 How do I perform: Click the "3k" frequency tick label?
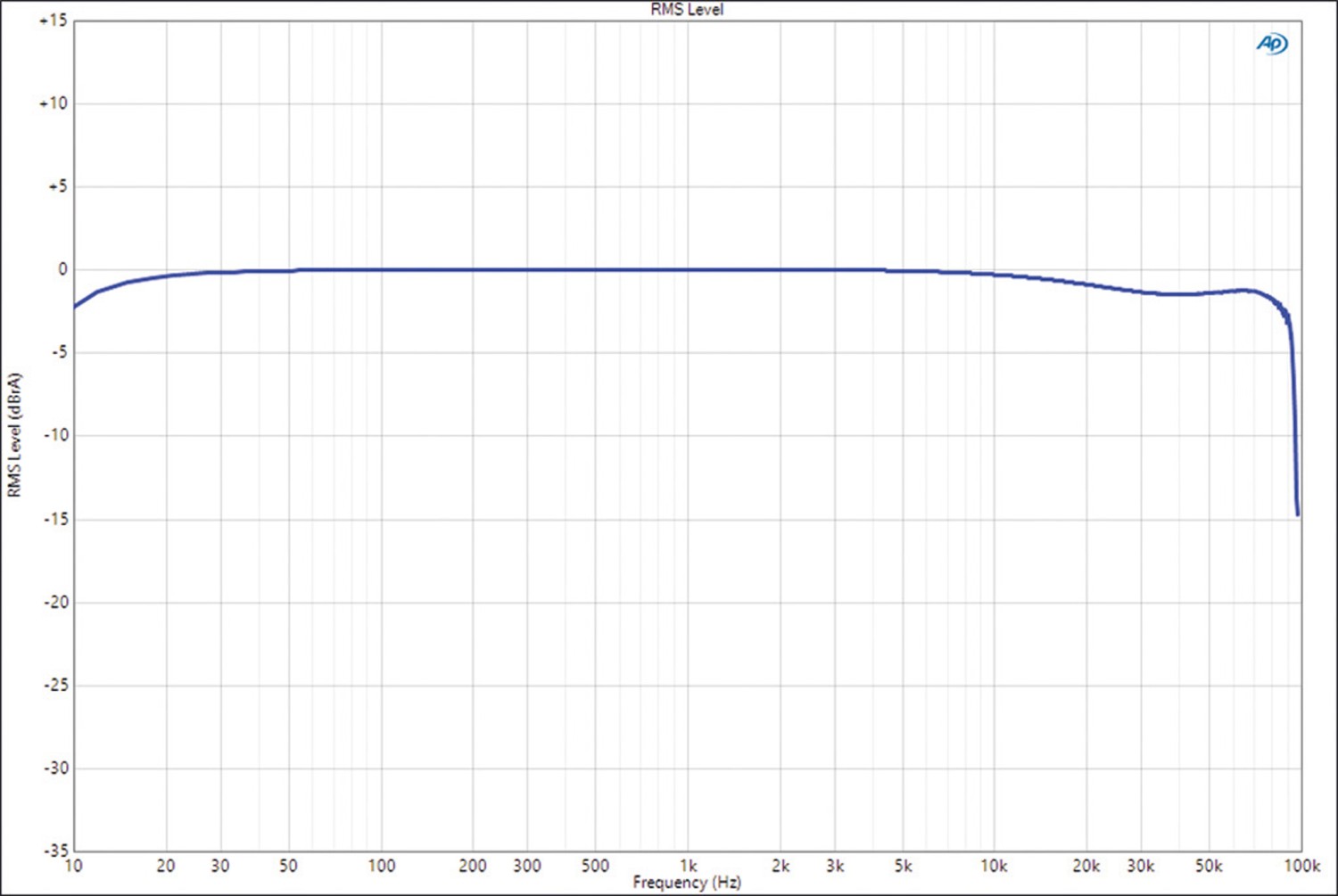coord(835,866)
